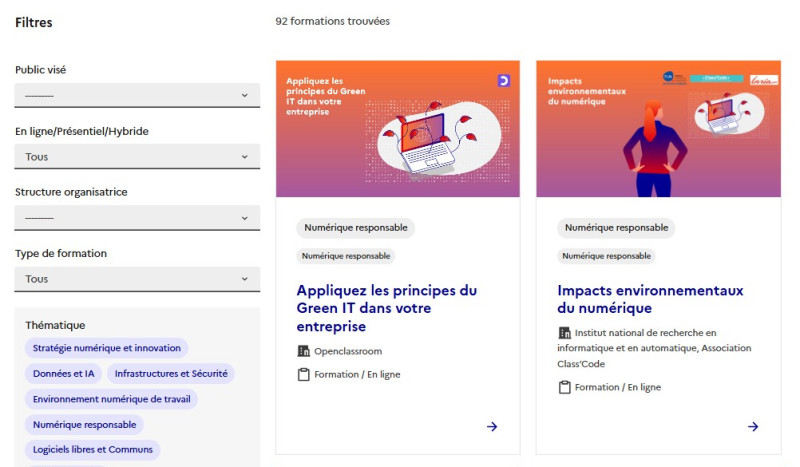Select the Environnement numérique de travail tag
Screen dimensions: 800x467
111,399
